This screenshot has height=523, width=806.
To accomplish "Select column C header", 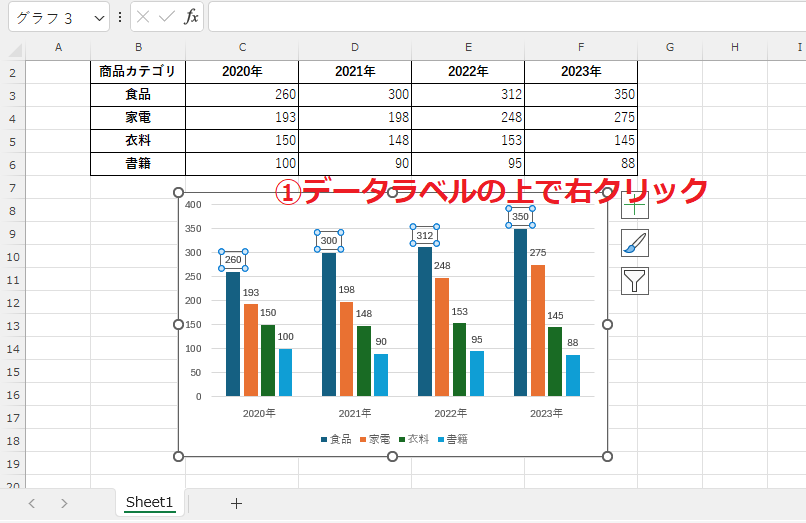I will click(x=242, y=47).
